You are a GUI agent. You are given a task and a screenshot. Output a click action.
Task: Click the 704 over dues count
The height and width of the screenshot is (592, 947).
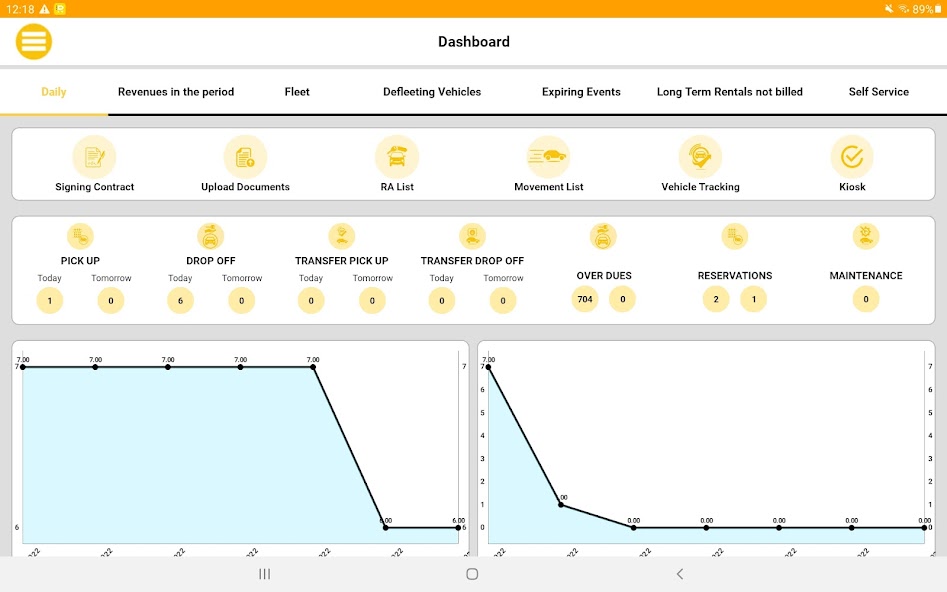[585, 299]
